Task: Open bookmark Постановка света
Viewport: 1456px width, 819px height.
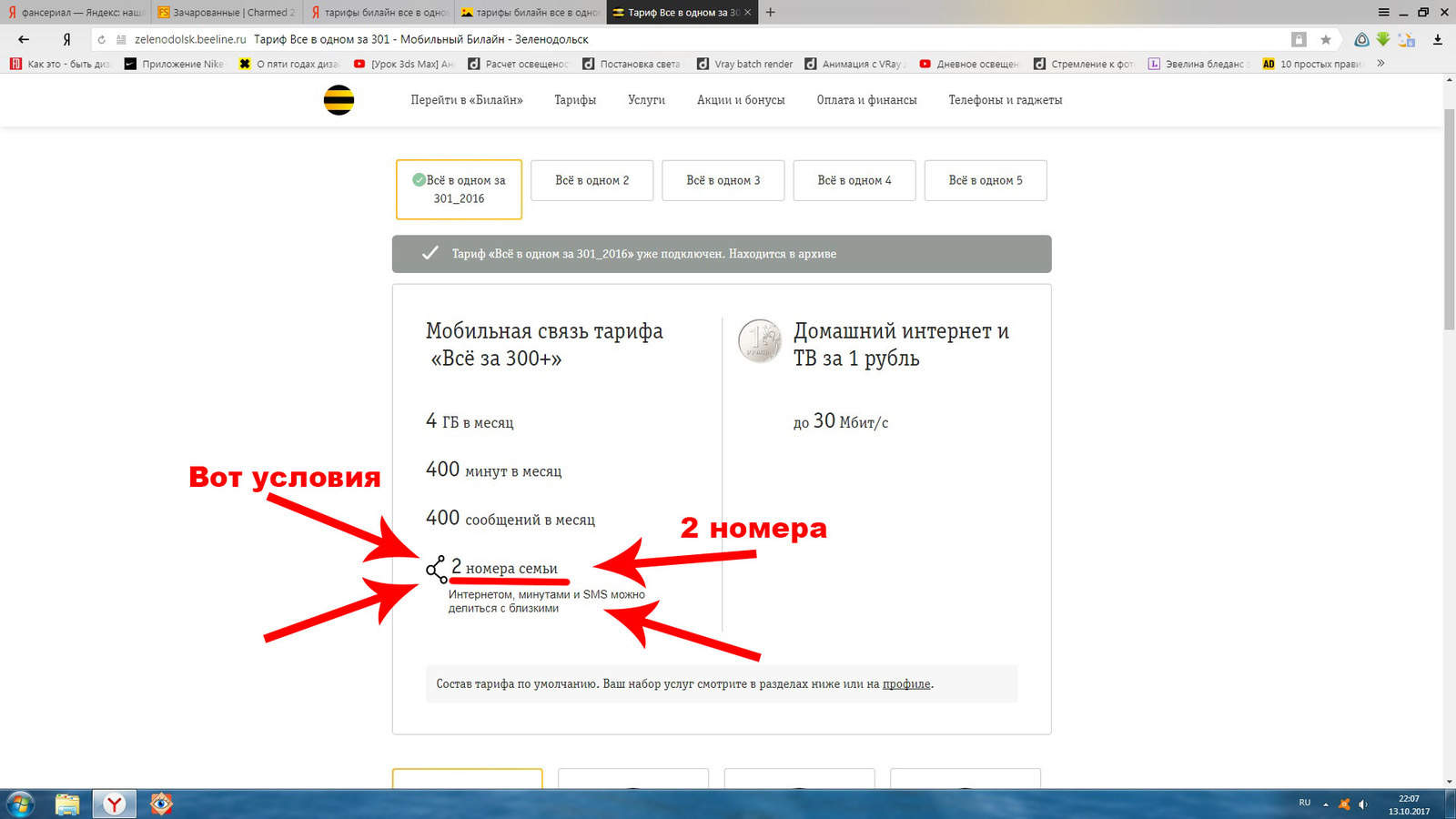Action: tap(632, 64)
